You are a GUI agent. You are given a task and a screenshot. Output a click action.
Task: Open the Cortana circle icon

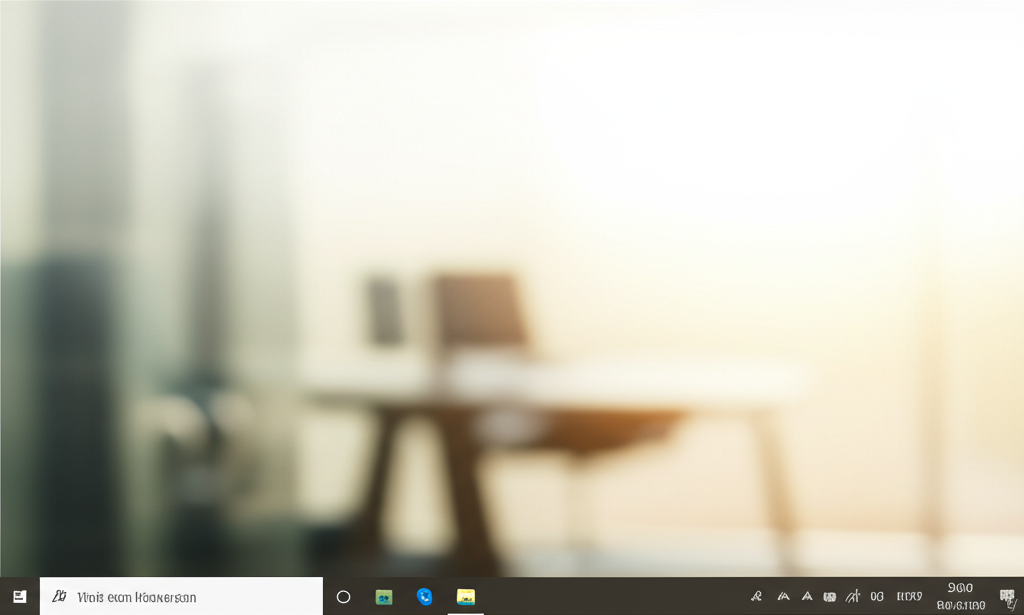(x=343, y=597)
